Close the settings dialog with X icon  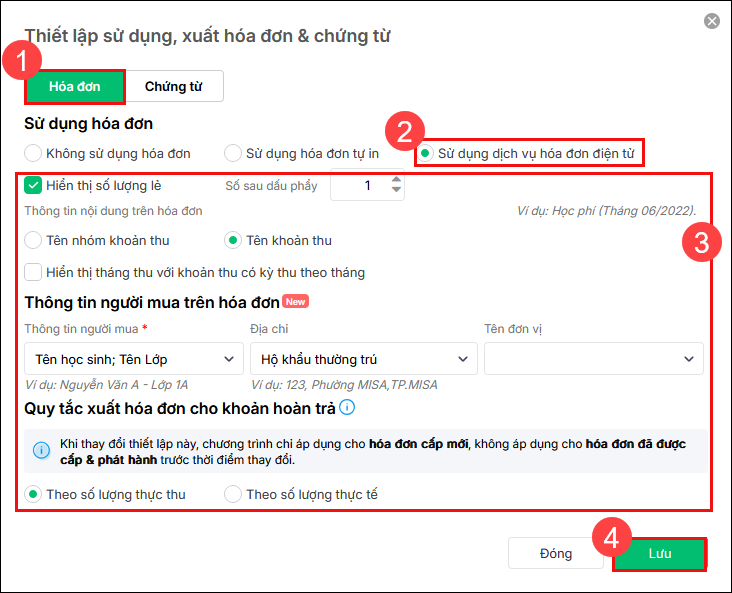711,21
